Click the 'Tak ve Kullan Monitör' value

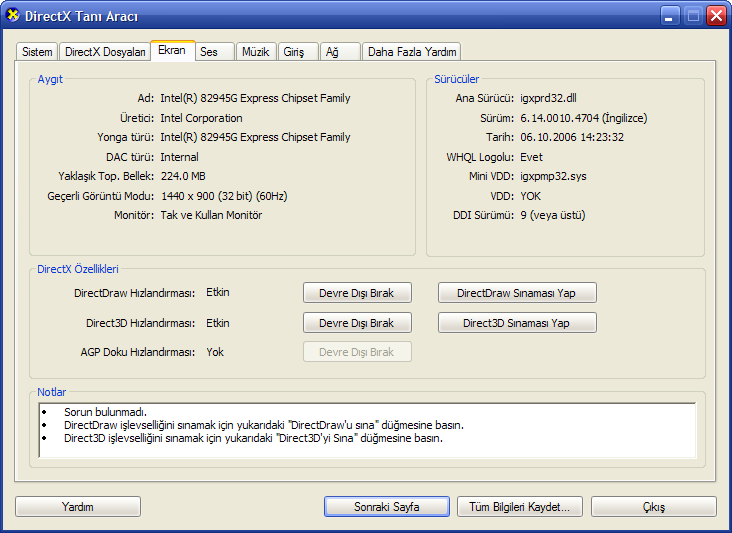click(x=211, y=215)
